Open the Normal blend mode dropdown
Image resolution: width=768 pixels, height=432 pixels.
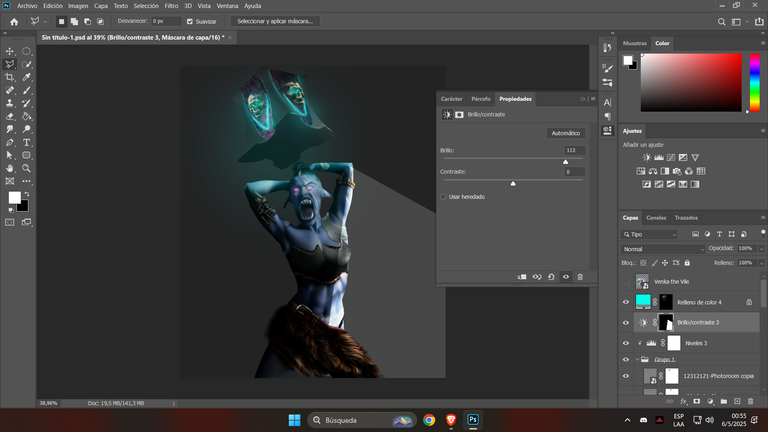[663, 249]
